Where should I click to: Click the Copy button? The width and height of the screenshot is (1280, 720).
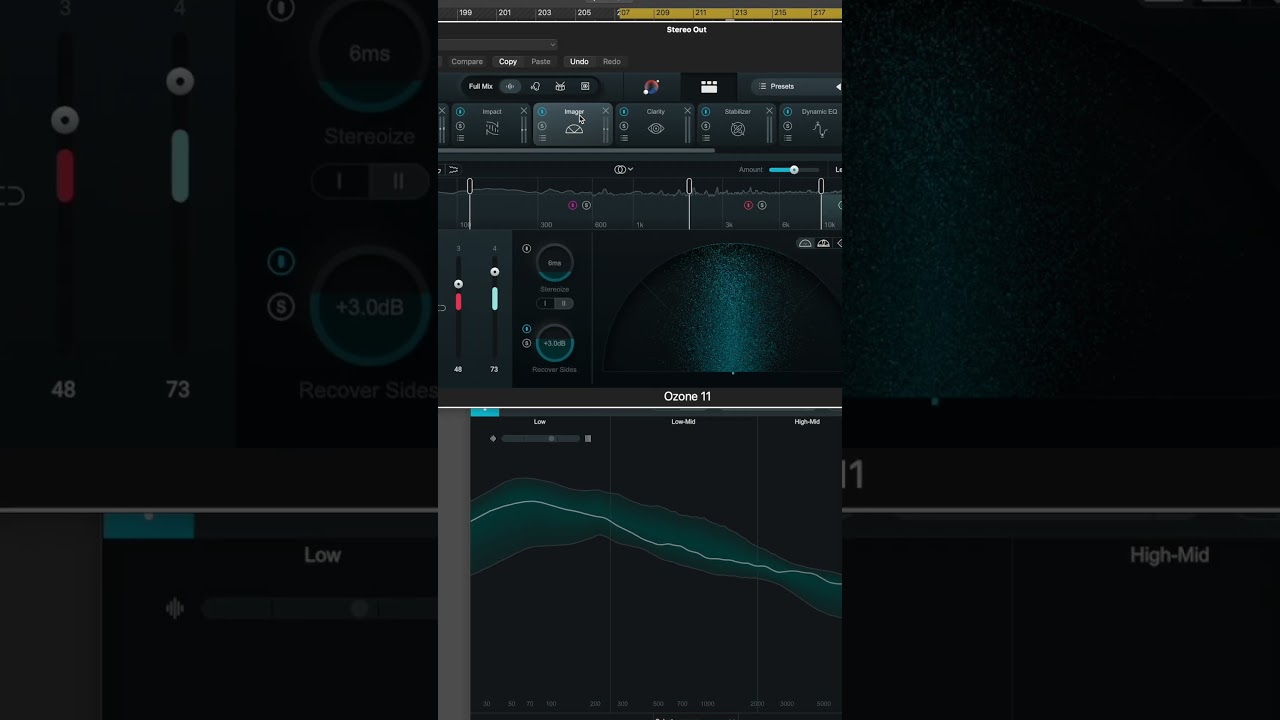click(508, 62)
